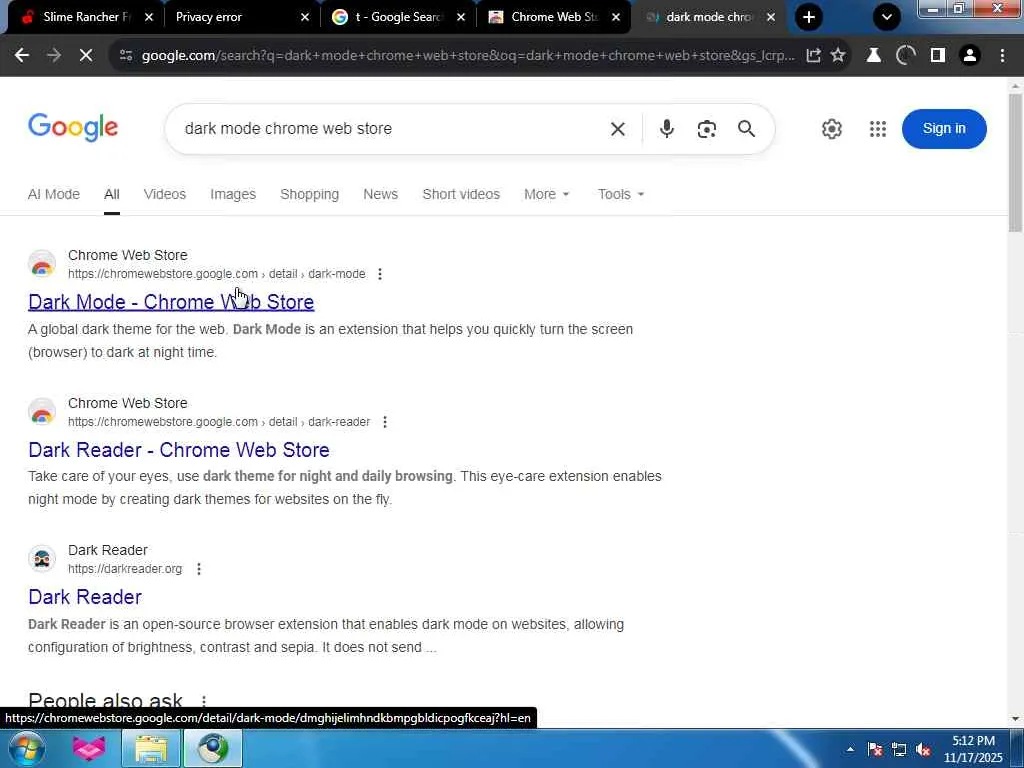Viewport: 1024px width, 768px height.
Task: Close the Chrome Web Store tab
Action: (x=615, y=17)
